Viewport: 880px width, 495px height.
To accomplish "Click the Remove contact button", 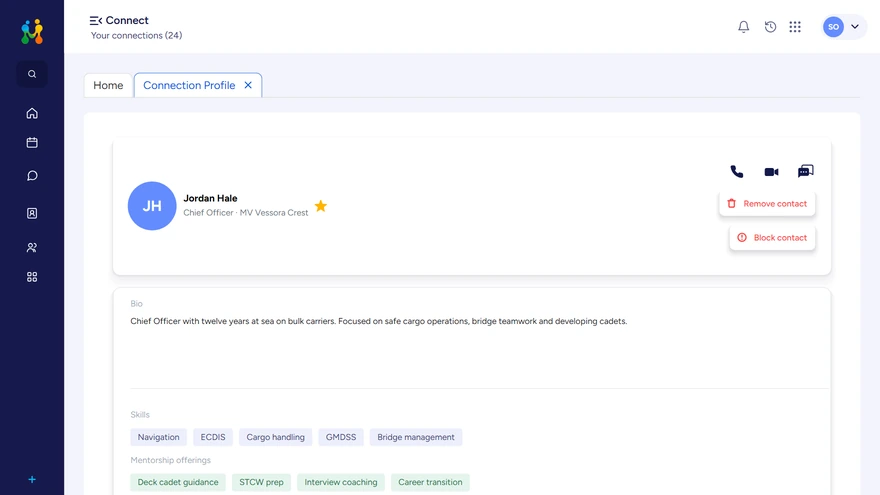I will tap(767, 204).
